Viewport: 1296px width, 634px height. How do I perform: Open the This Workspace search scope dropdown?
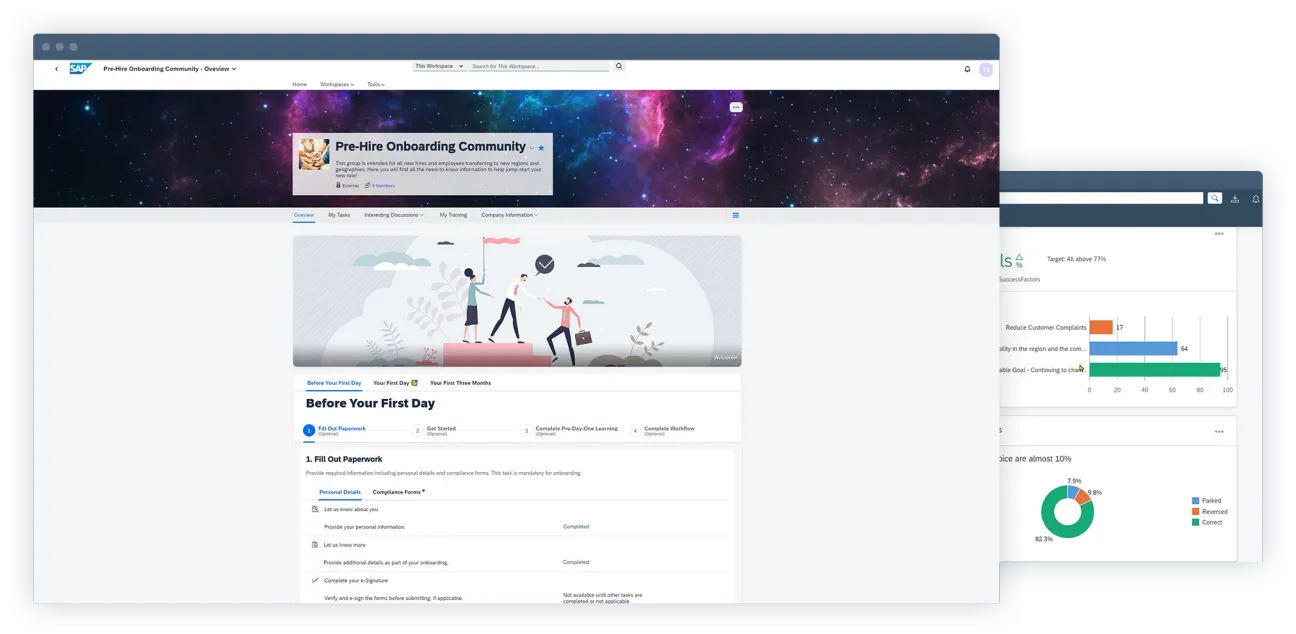coord(440,66)
